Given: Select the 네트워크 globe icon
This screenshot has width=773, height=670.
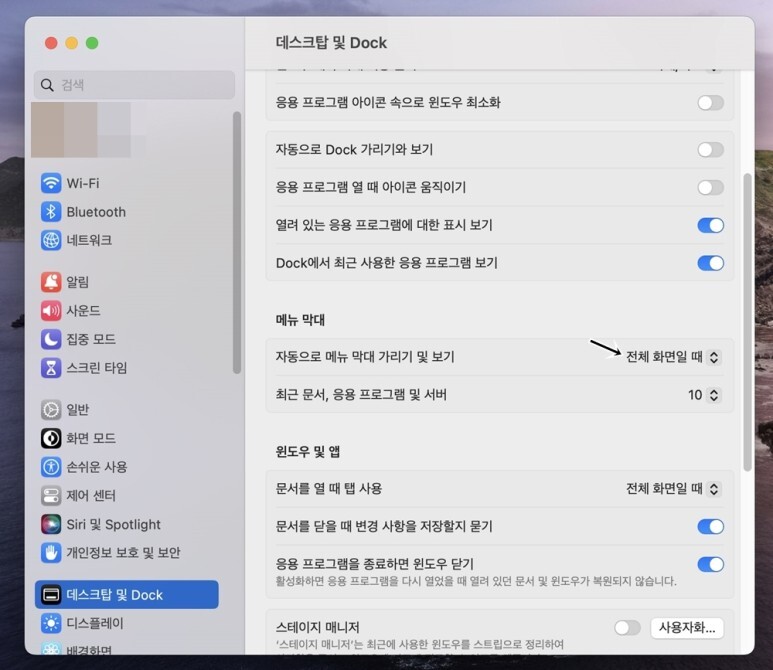Looking at the screenshot, I should click(51, 240).
